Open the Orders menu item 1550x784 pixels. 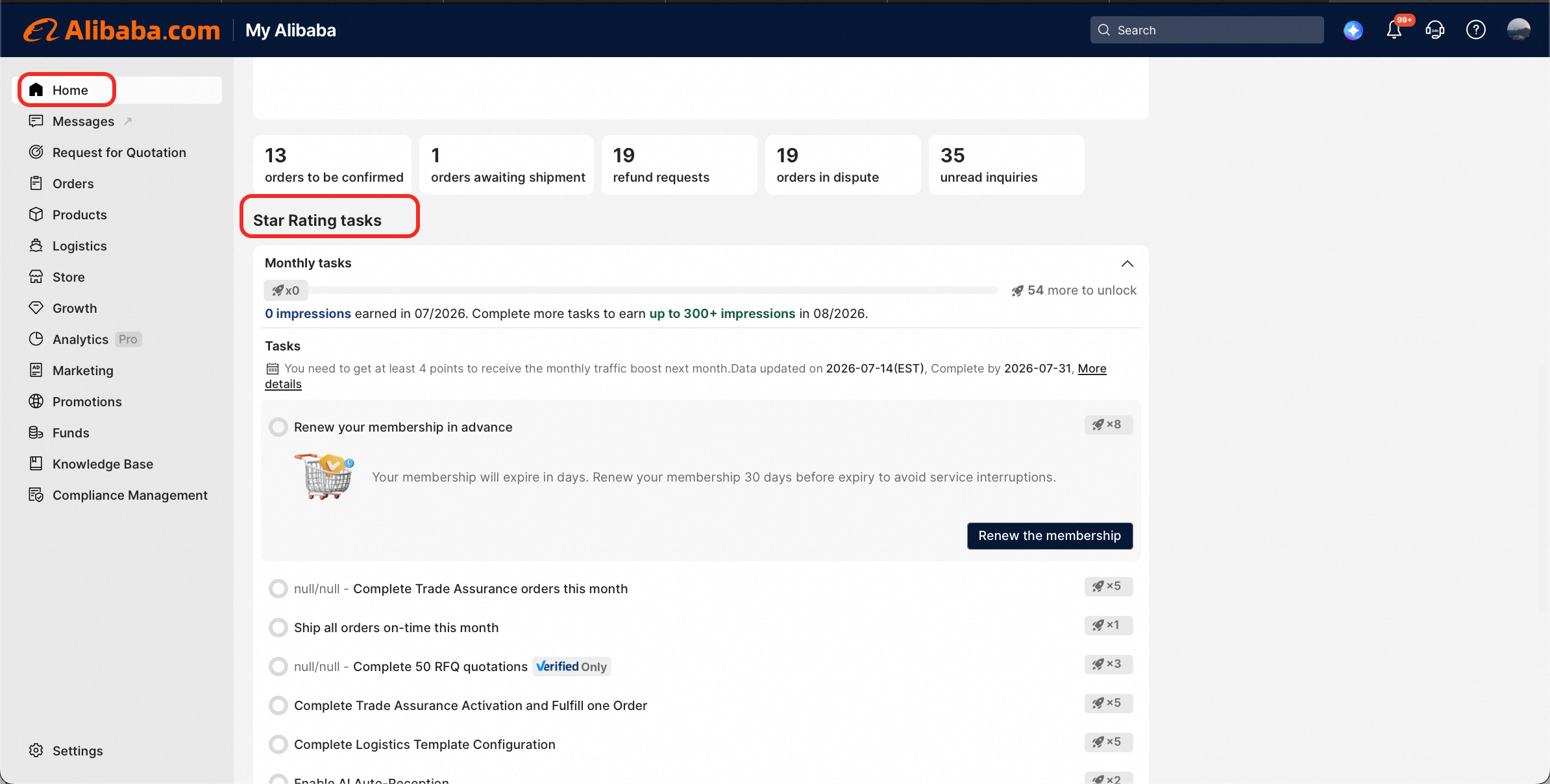[118, 184]
